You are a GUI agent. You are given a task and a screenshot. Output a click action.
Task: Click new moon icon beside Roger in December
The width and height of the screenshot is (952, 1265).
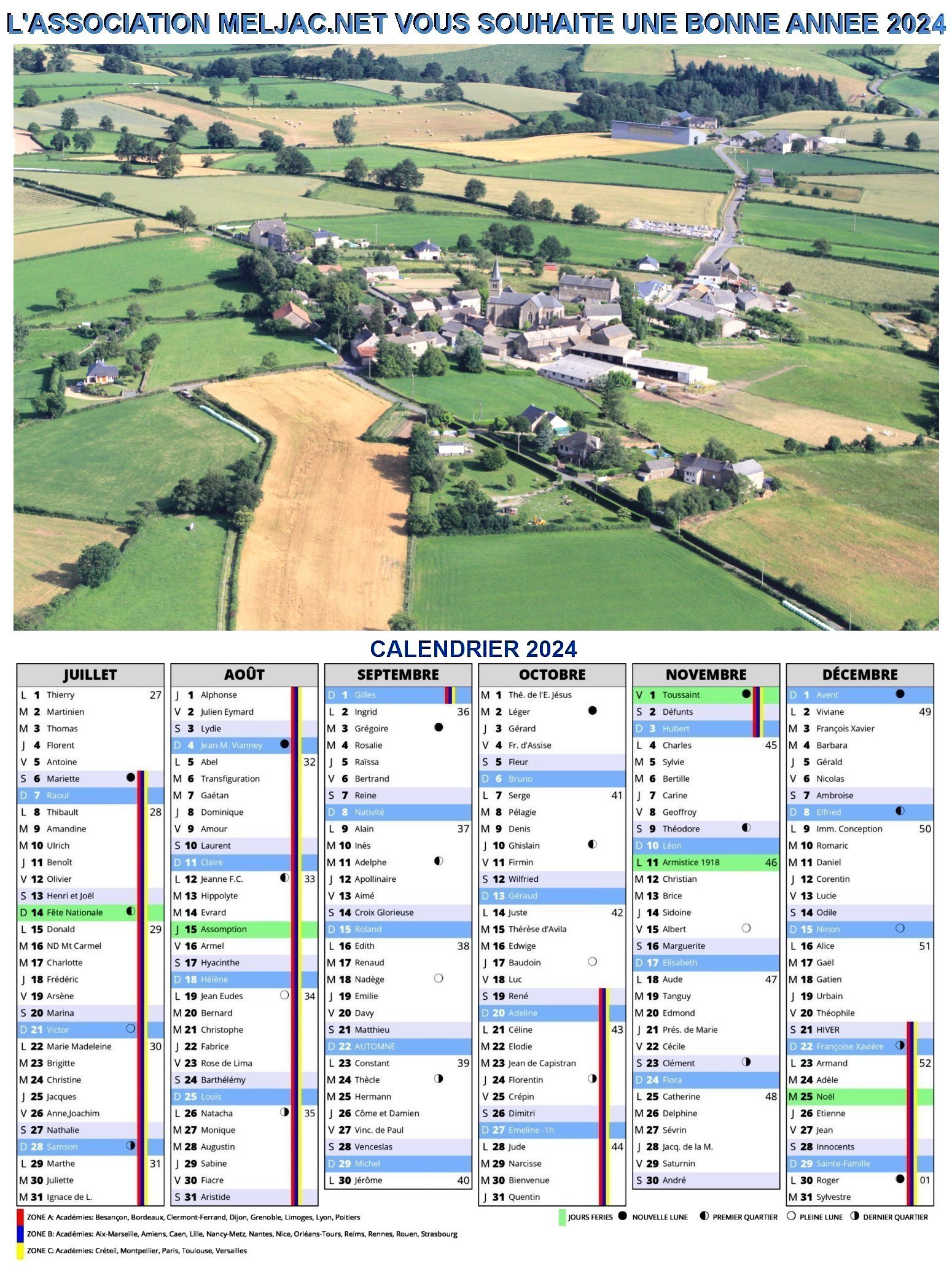pyautogui.click(x=900, y=1179)
